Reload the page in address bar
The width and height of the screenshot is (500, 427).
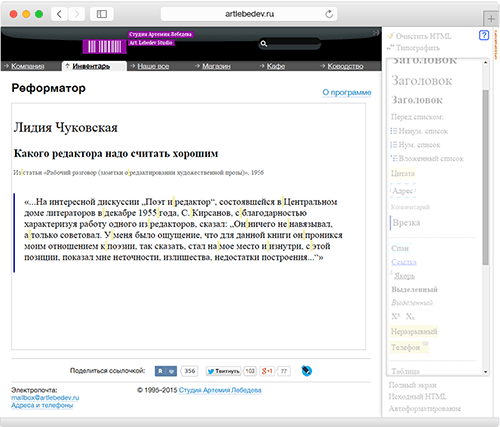(329, 14)
